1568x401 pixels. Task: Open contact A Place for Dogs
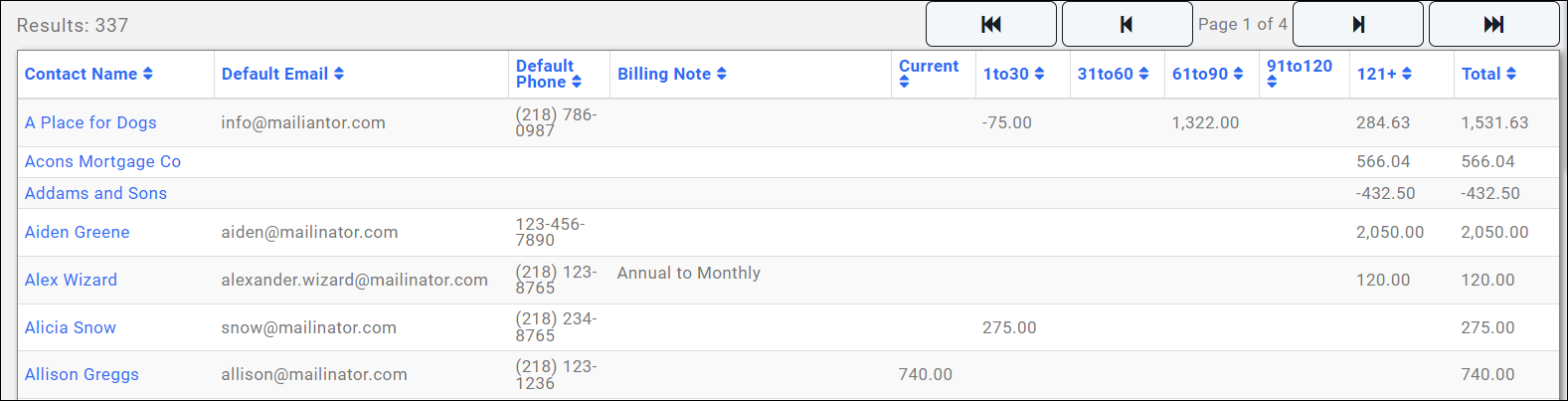pyautogui.click(x=90, y=122)
